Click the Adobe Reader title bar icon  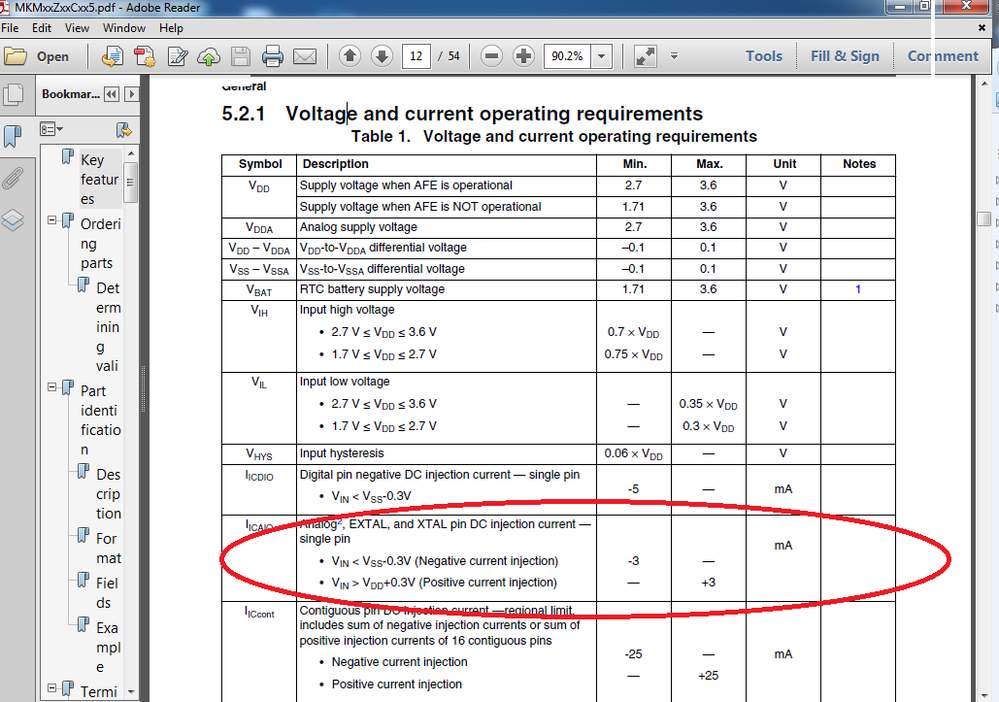(x=5, y=7)
